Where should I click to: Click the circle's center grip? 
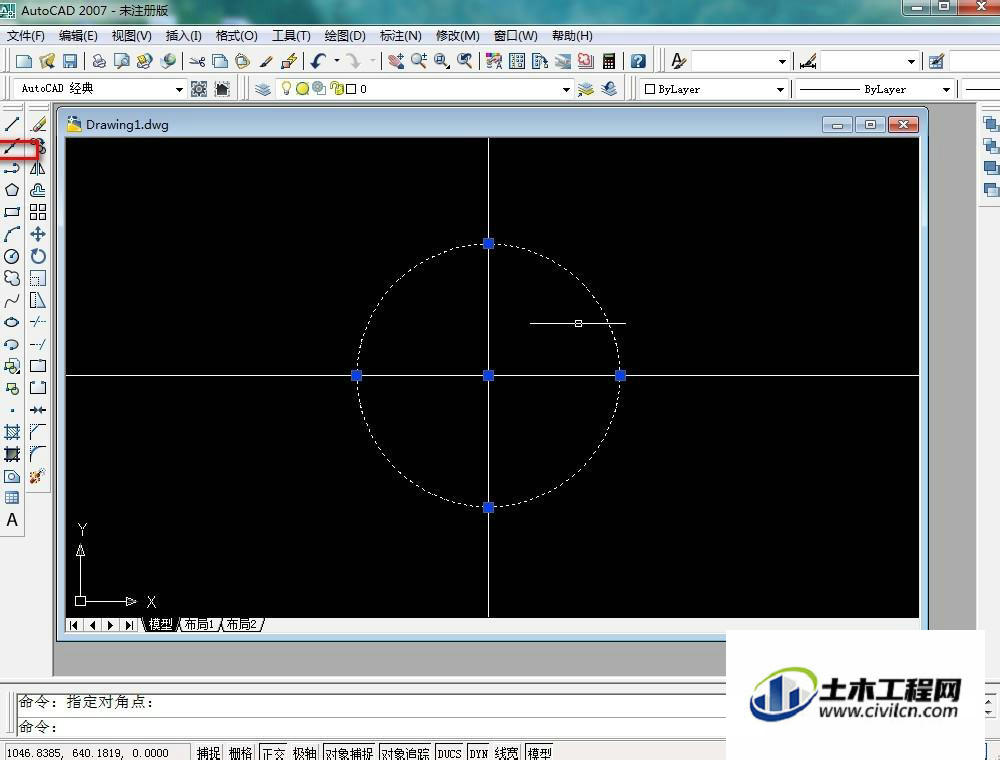pos(489,376)
